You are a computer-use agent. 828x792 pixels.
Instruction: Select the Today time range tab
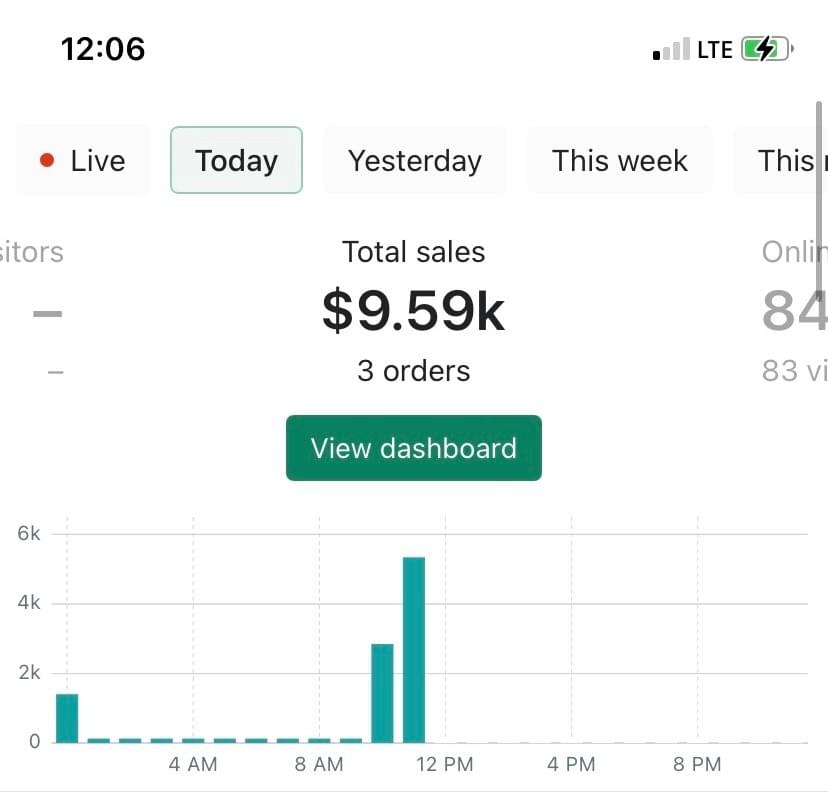[x=236, y=160]
